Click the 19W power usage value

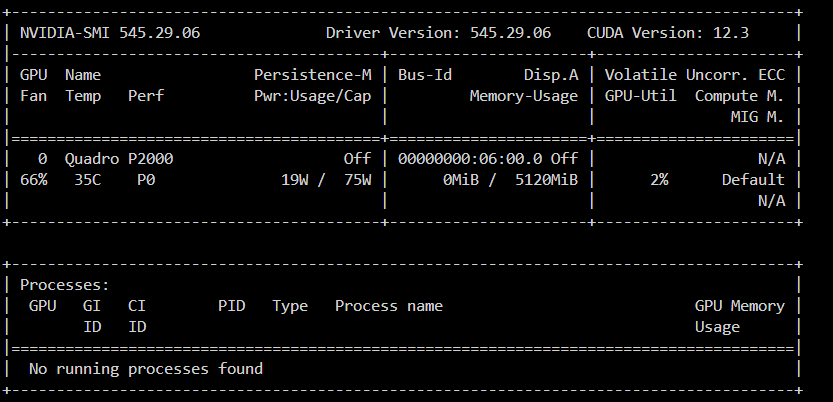tap(294, 180)
